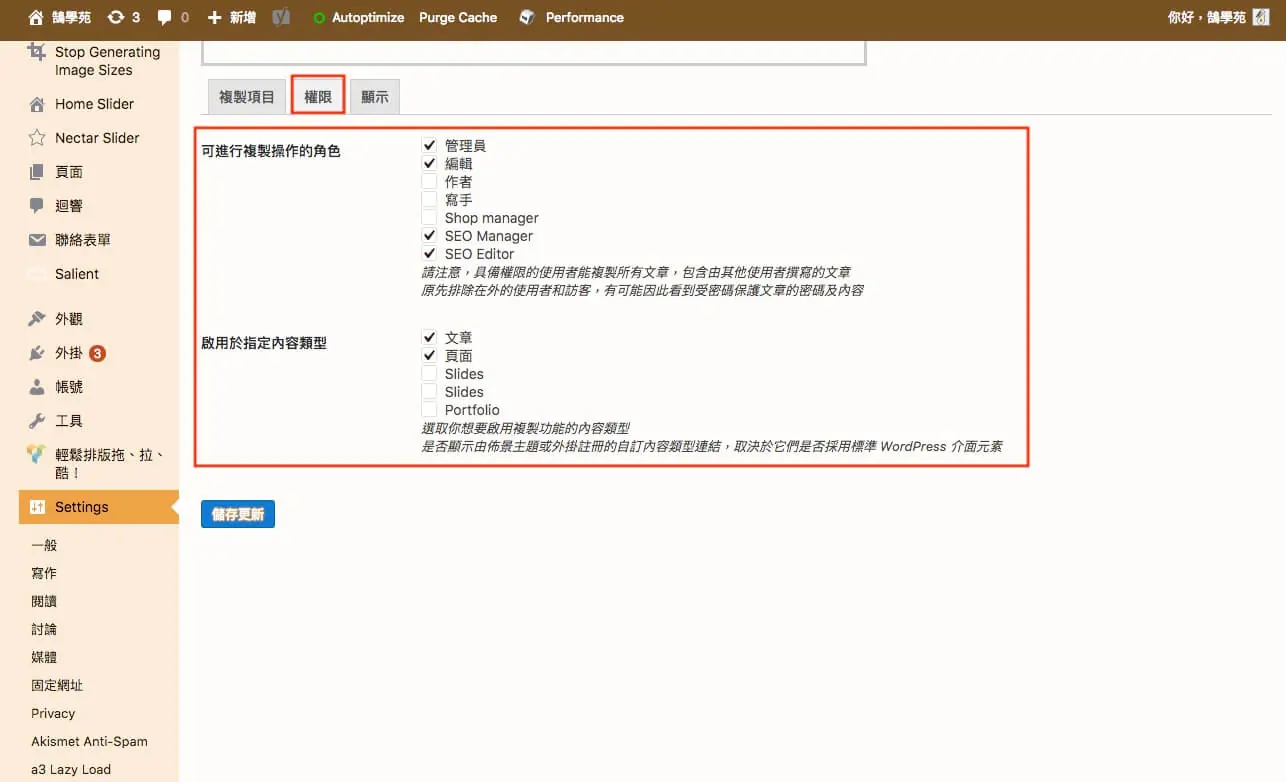Uncheck the SEO Editor checkbox

(x=429, y=254)
